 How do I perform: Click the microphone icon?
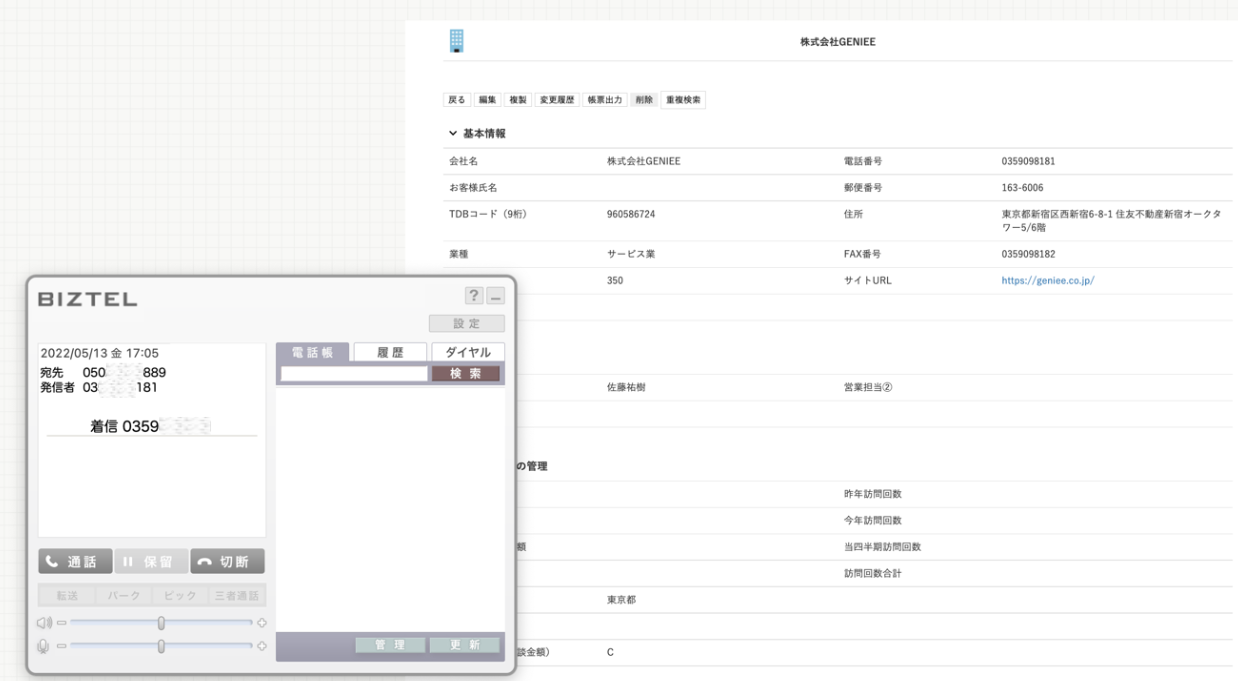tap(43, 646)
